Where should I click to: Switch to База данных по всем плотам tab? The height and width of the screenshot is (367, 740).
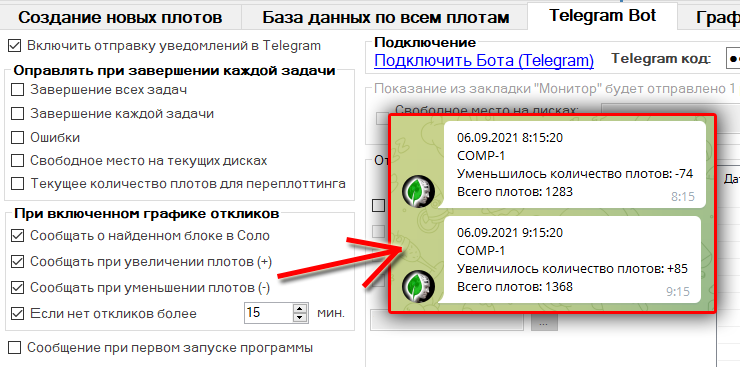(x=386, y=17)
